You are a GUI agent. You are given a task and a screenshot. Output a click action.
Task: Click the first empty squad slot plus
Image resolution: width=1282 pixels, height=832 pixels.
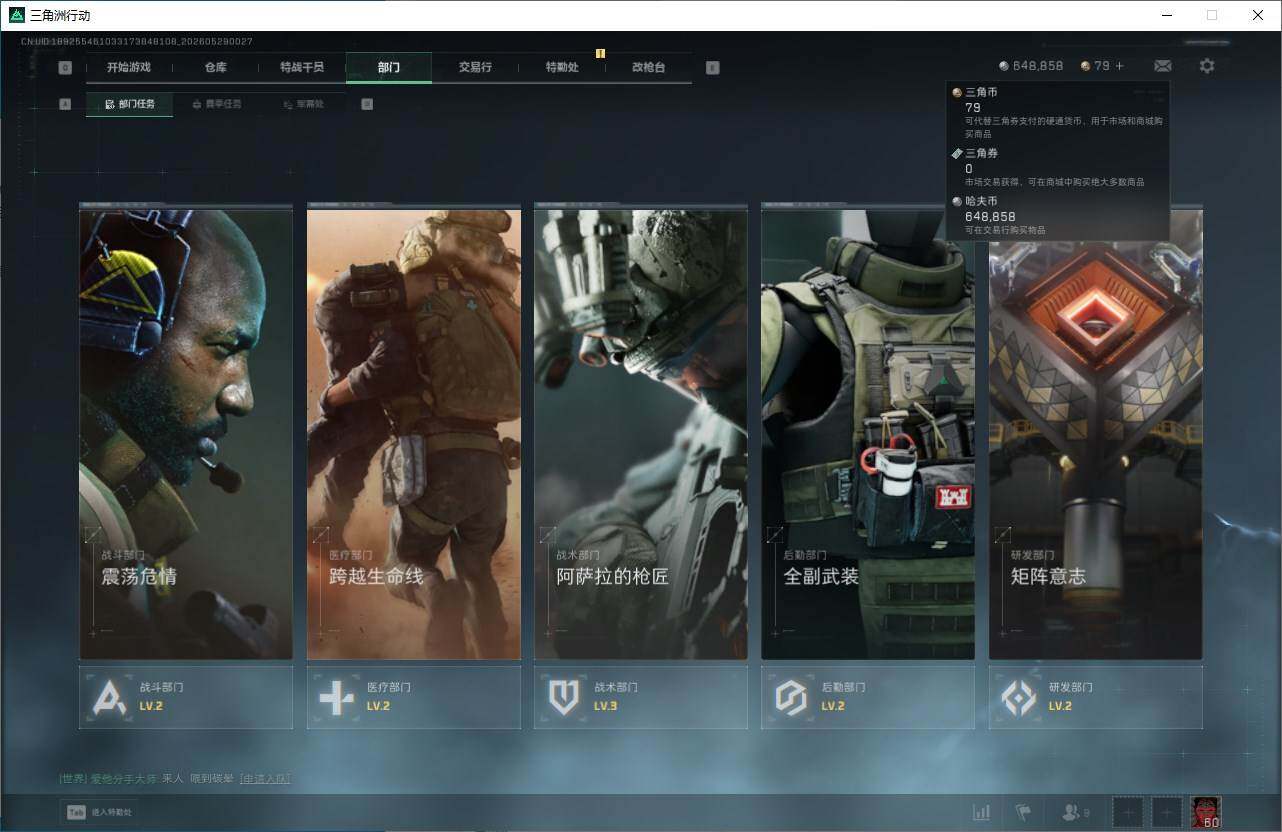pos(1128,813)
